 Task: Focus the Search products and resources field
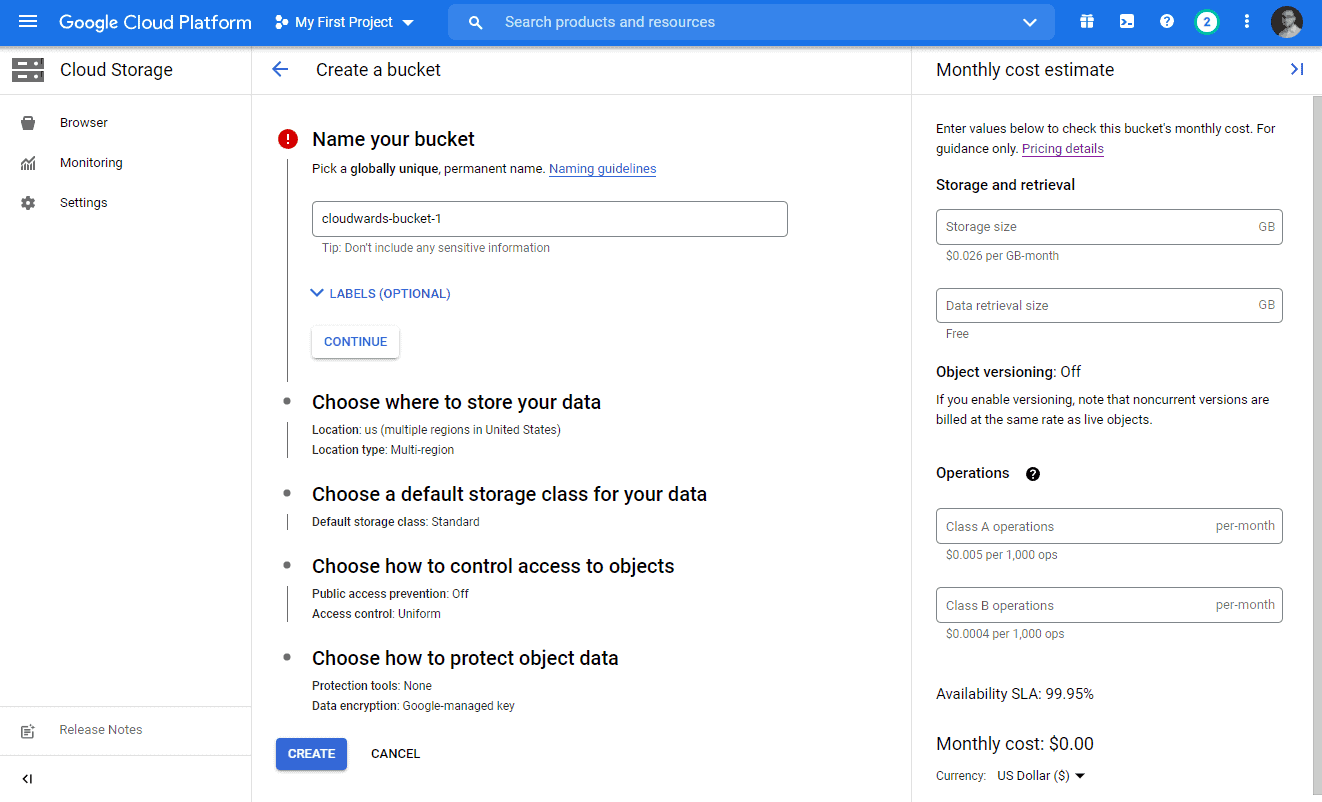[750, 22]
